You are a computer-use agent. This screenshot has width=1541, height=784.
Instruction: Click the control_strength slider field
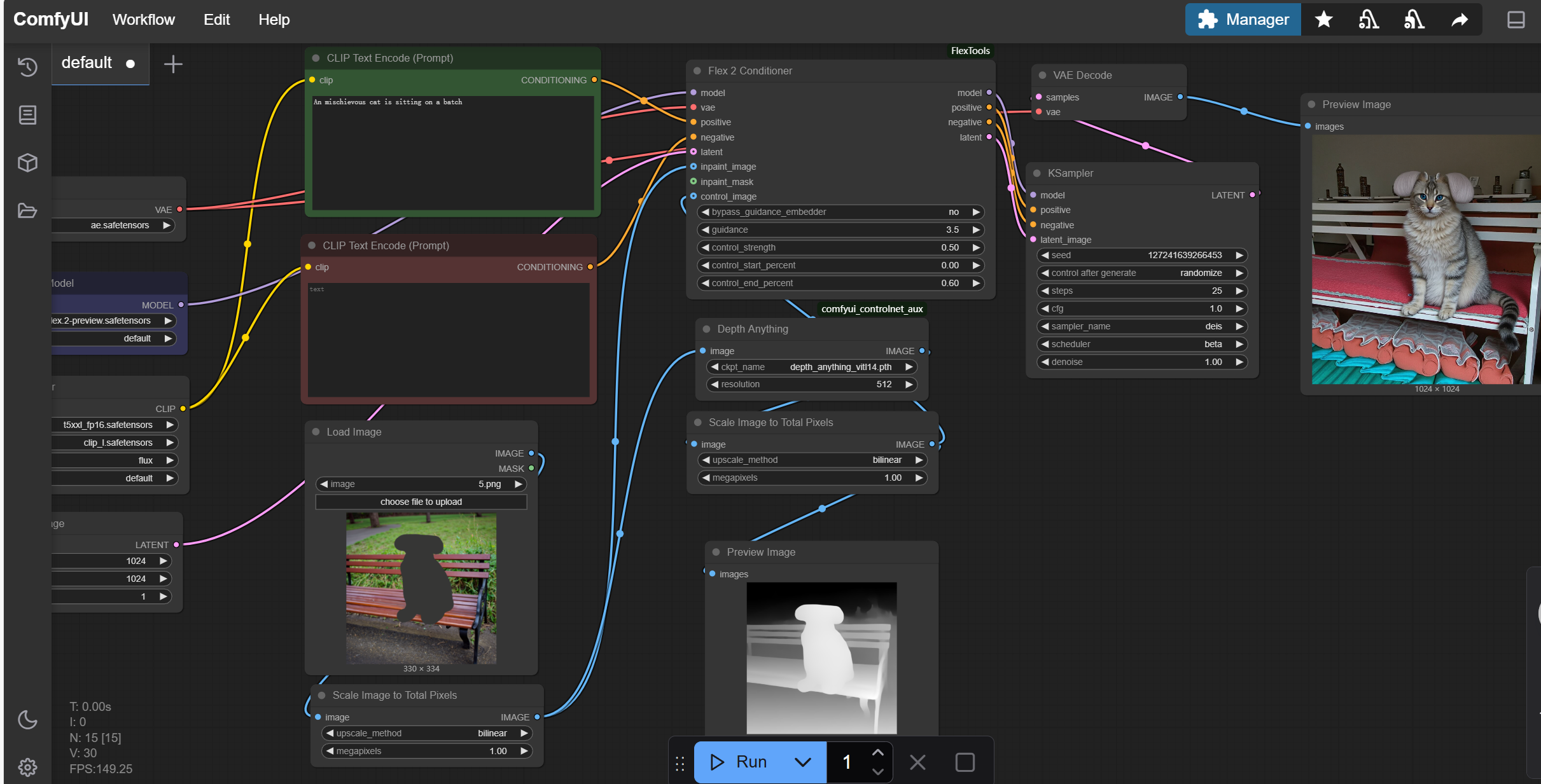[840, 248]
